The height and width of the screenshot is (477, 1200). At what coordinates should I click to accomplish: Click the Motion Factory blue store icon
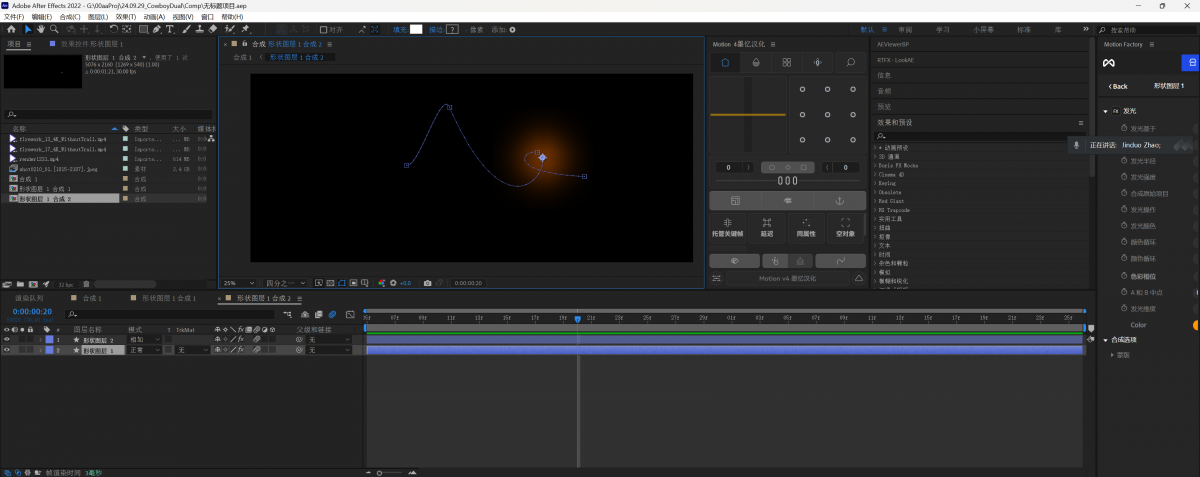pos(1190,62)
